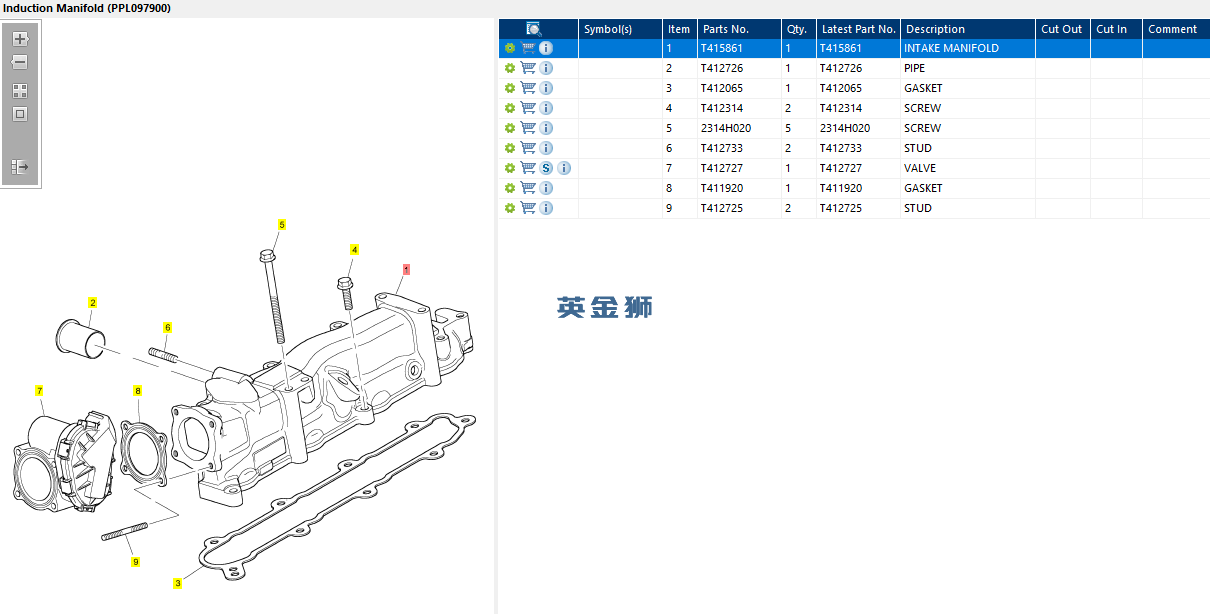Click green gear icon for item 5 SCREW
The height and width of the screenshot is (614, 1210).
point(510,128)
